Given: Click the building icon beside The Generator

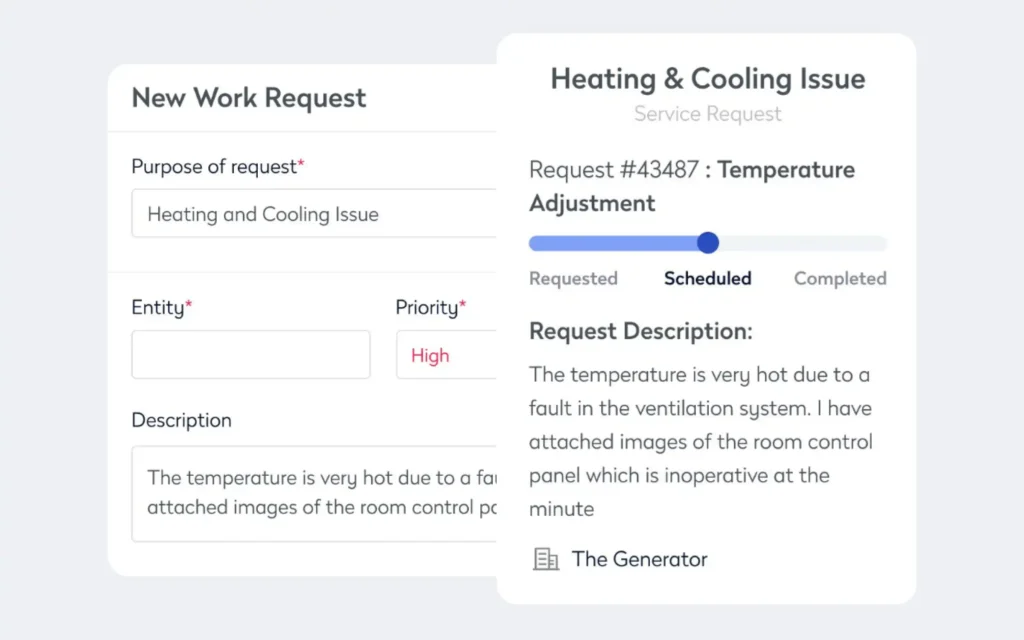Looking at the screenshot, I should click(546, 559).
